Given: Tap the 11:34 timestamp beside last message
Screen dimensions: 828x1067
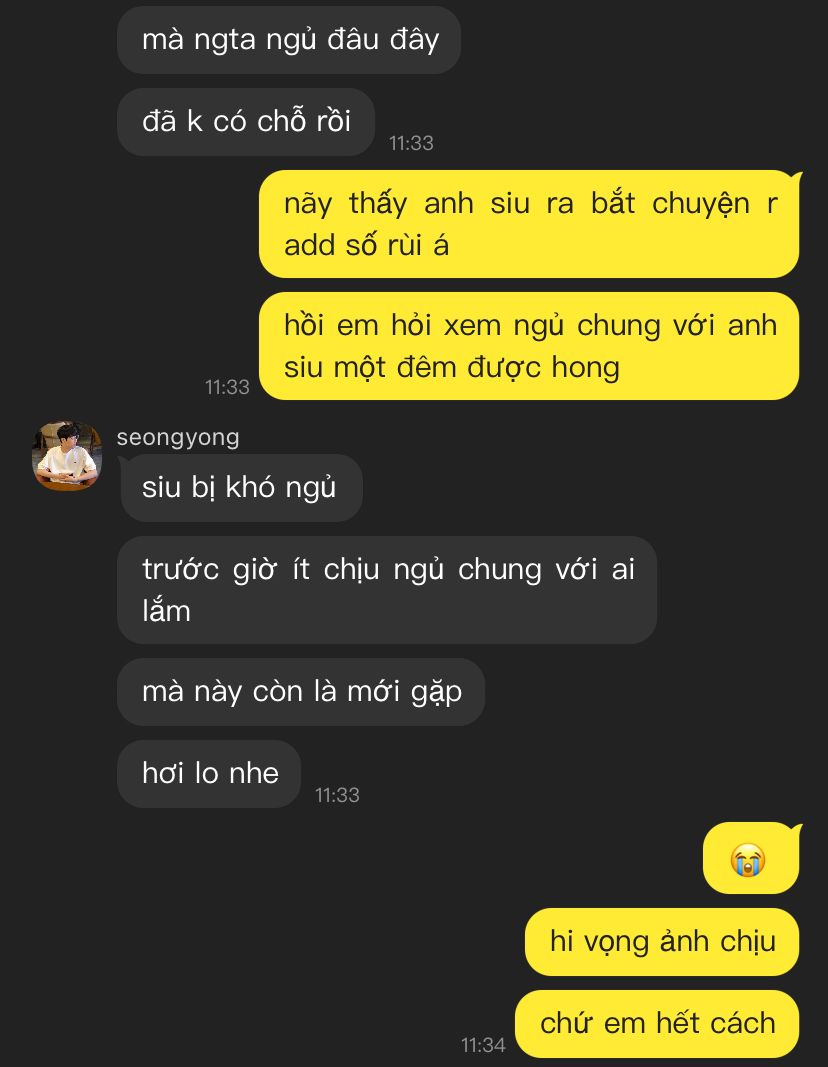Looking at the screenshot, I should pyautogui.click(x=483, y=1045).
